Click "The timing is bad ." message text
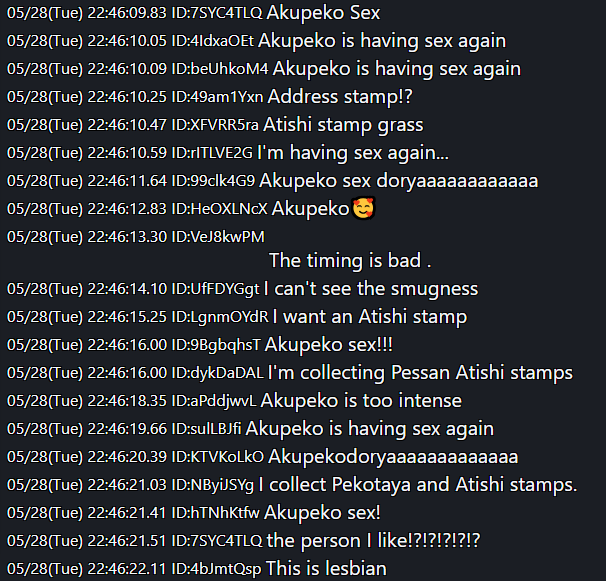Screen dimensions: 606x581 point(350,261)
